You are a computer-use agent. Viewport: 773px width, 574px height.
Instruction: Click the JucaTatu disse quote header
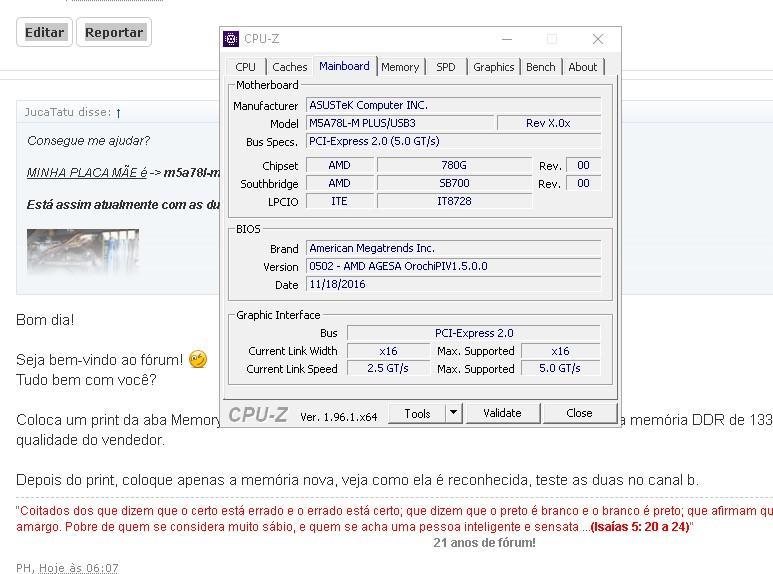(x=68, y=112)
